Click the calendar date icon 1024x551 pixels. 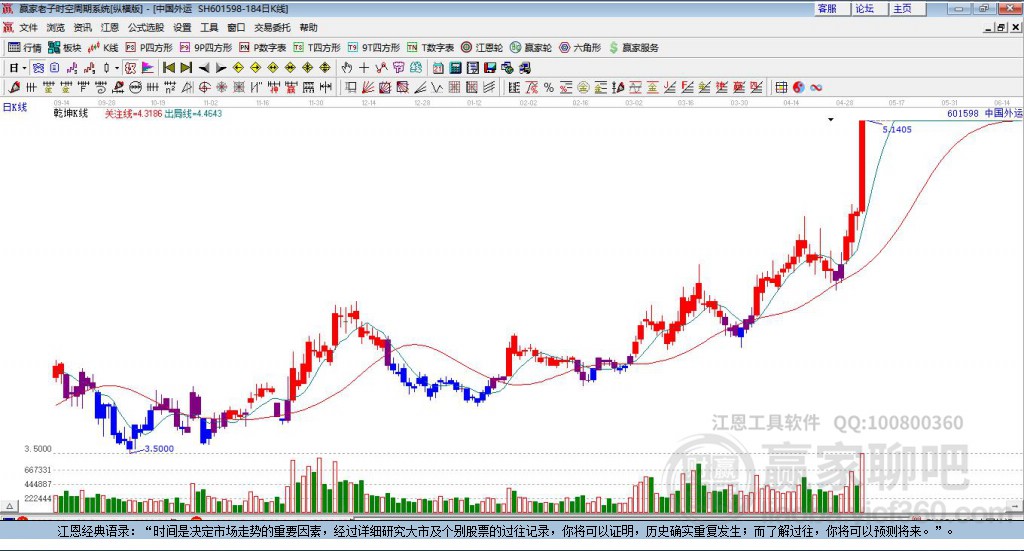pos(438,68)
